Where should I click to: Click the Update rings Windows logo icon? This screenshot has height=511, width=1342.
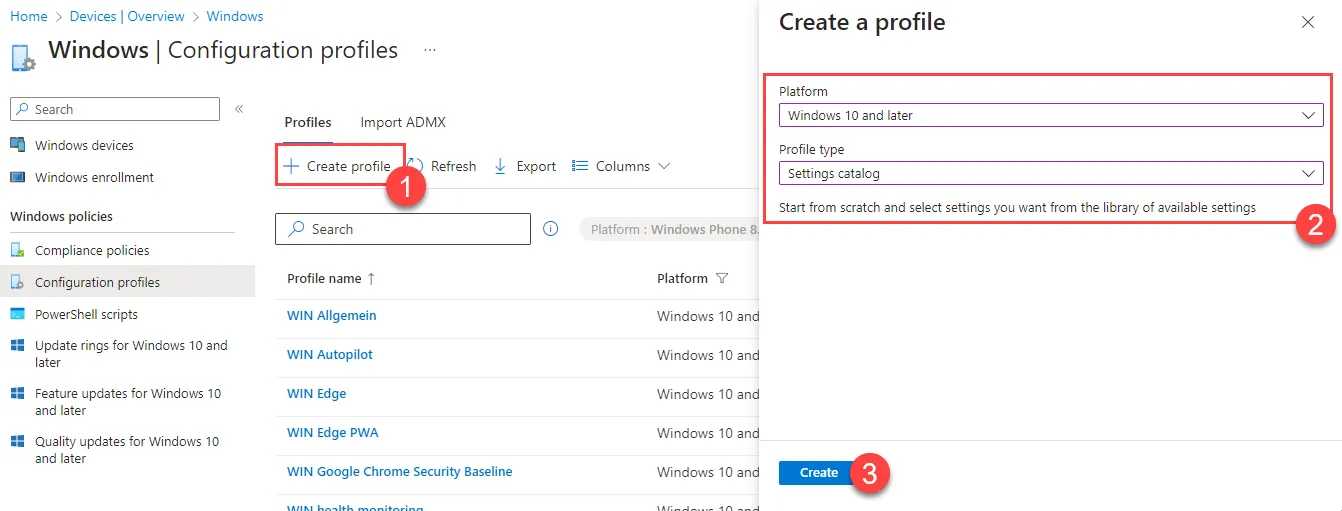click(17, 345)
